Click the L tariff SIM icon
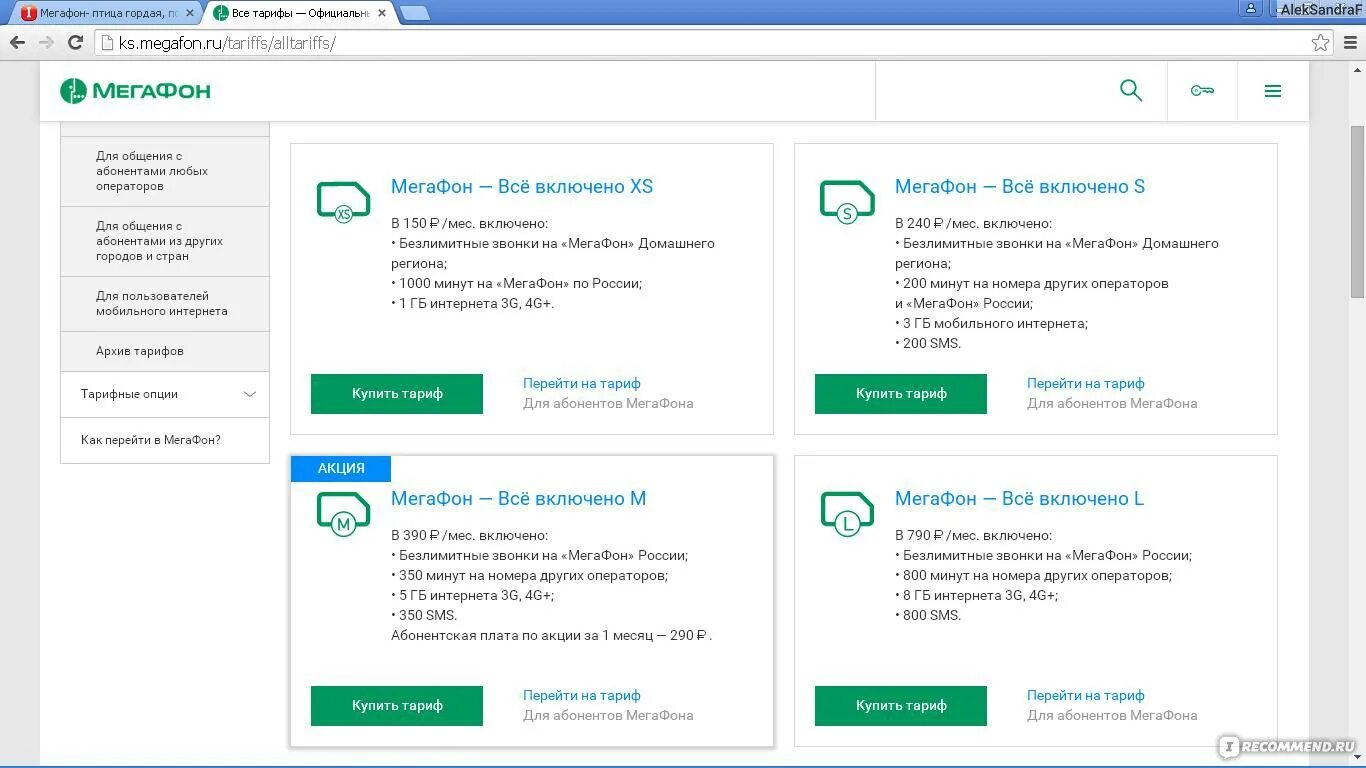 tap(847, 513)
